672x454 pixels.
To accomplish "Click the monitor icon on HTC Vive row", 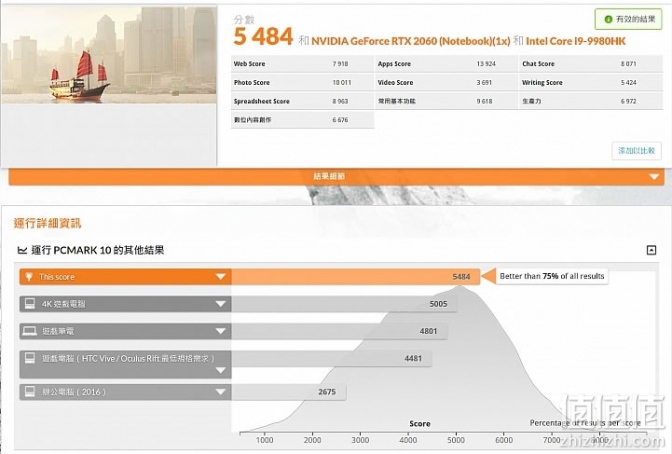I will [x=30, y=358].
